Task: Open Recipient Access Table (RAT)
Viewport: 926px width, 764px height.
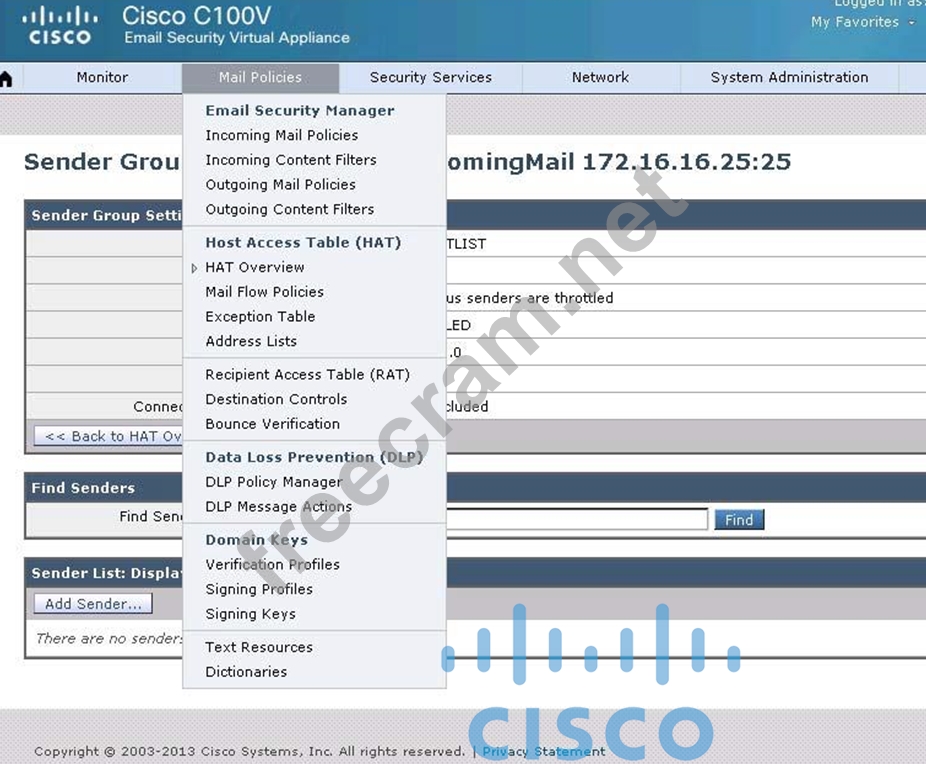Action: coord(307,374)
